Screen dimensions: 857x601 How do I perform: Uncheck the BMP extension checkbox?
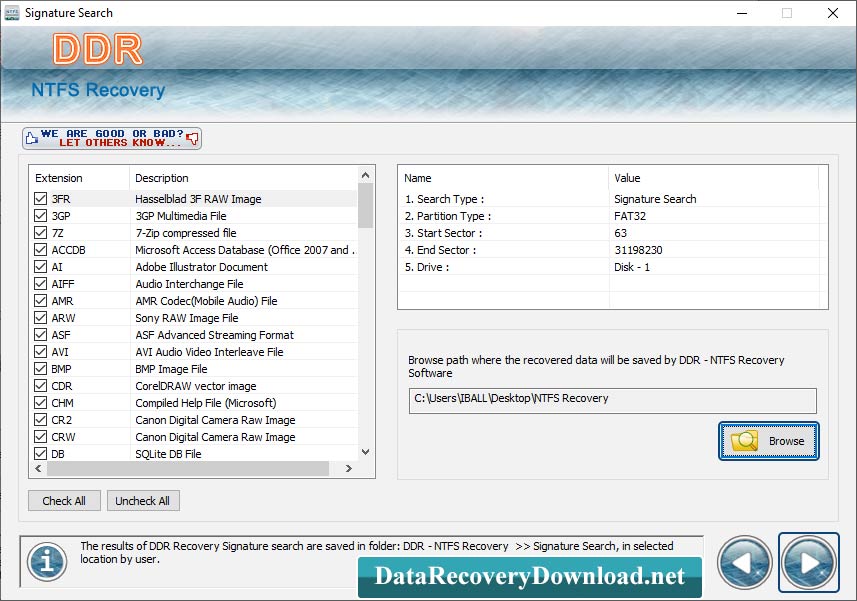[x=40, y=369]
